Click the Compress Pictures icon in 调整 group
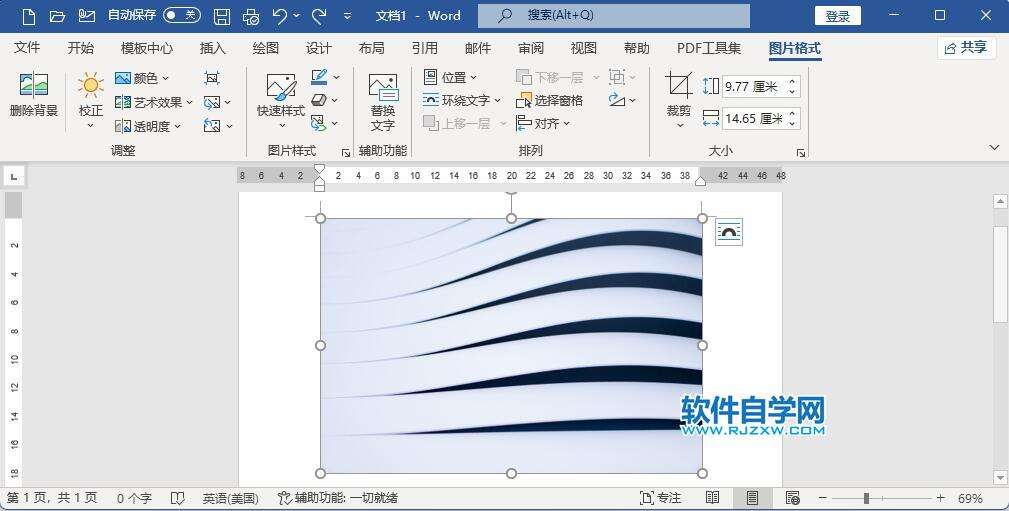Screen dimensions: 1009x511 (212, 78)
